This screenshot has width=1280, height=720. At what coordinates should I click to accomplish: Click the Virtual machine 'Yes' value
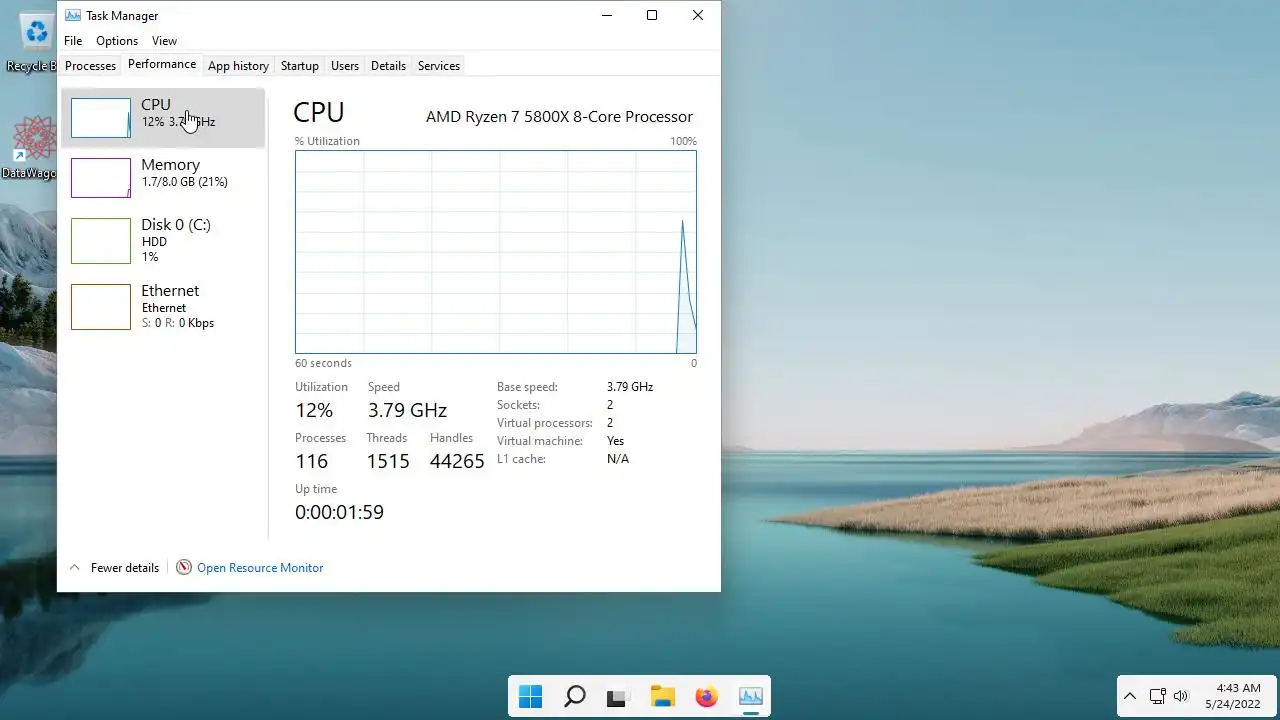click(615, 441)
